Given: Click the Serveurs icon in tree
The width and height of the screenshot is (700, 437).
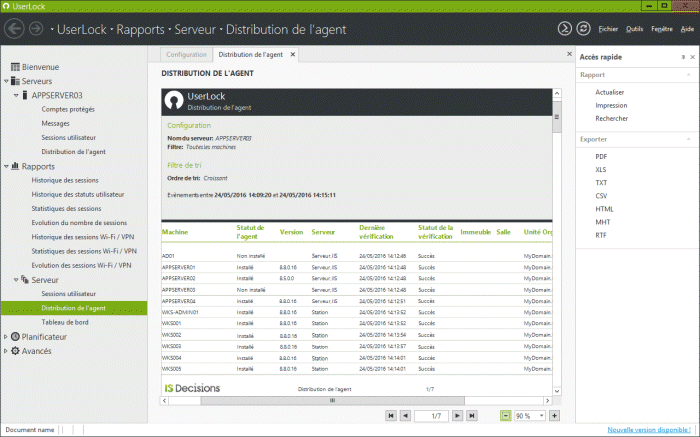Looking at the screenshot, I should point(15,81).
